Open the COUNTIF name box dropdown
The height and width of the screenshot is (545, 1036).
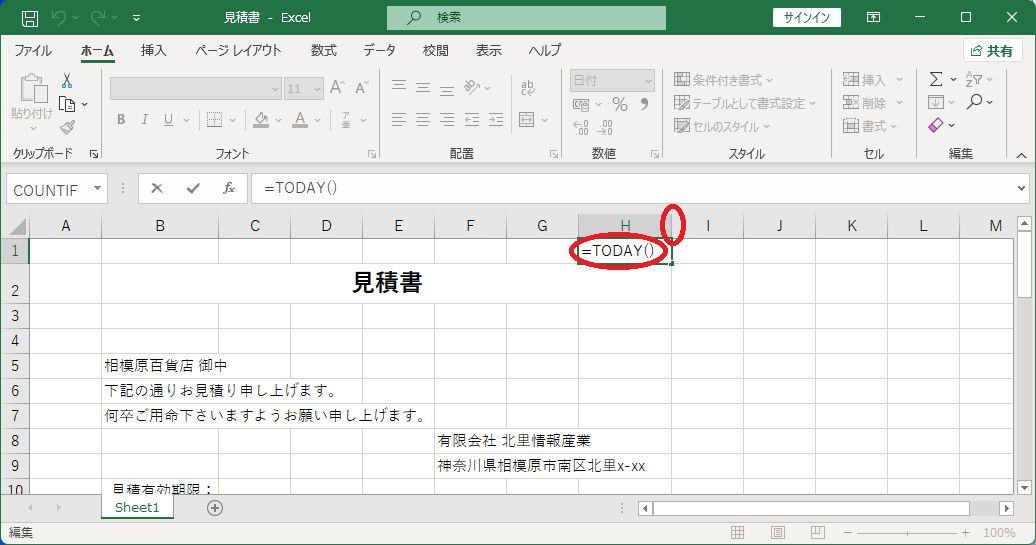98,189
